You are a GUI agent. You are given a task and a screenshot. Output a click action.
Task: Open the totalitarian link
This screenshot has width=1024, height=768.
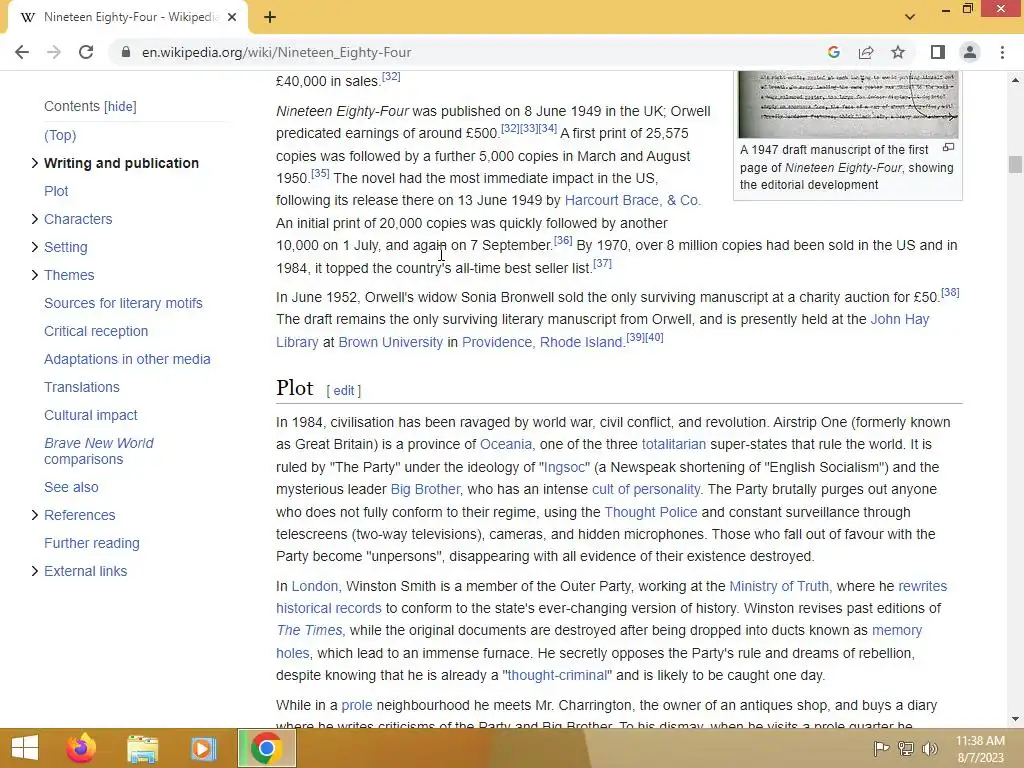coord(674,445)
